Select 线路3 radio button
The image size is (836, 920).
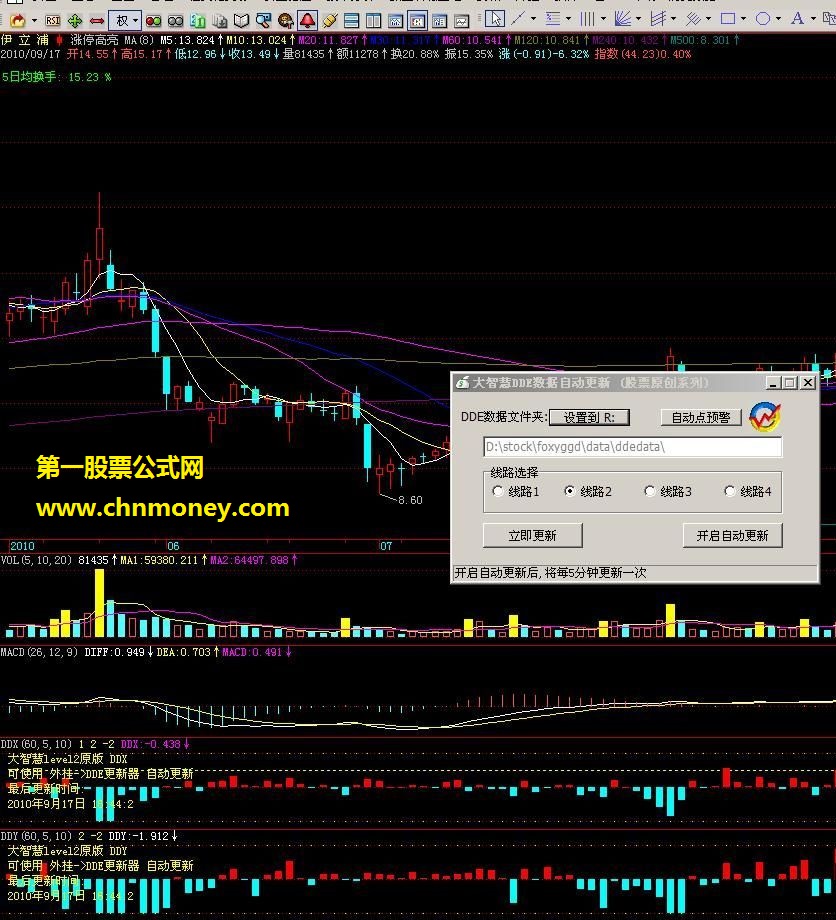(x=649, y=491)
